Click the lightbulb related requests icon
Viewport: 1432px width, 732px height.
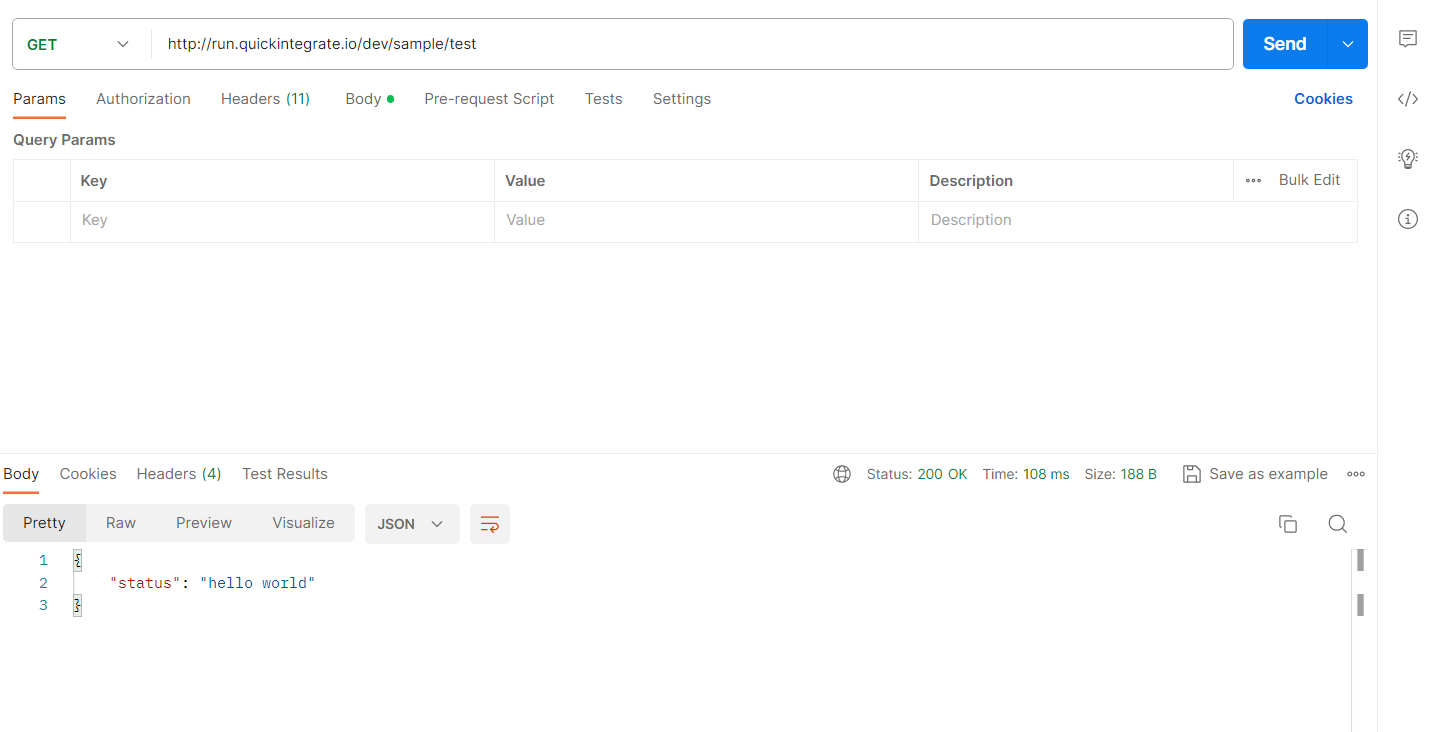point(1408,158)
